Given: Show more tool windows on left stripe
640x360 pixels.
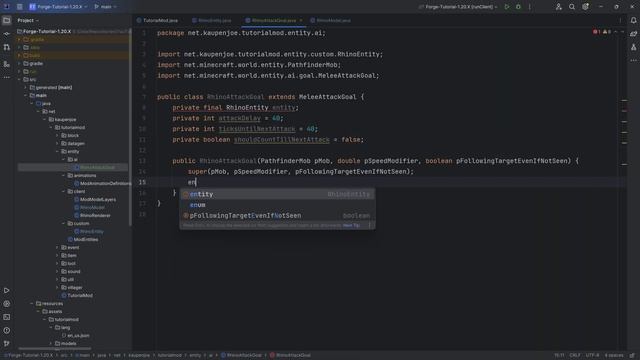Looking at the screenshot, I should pos(7,77).
